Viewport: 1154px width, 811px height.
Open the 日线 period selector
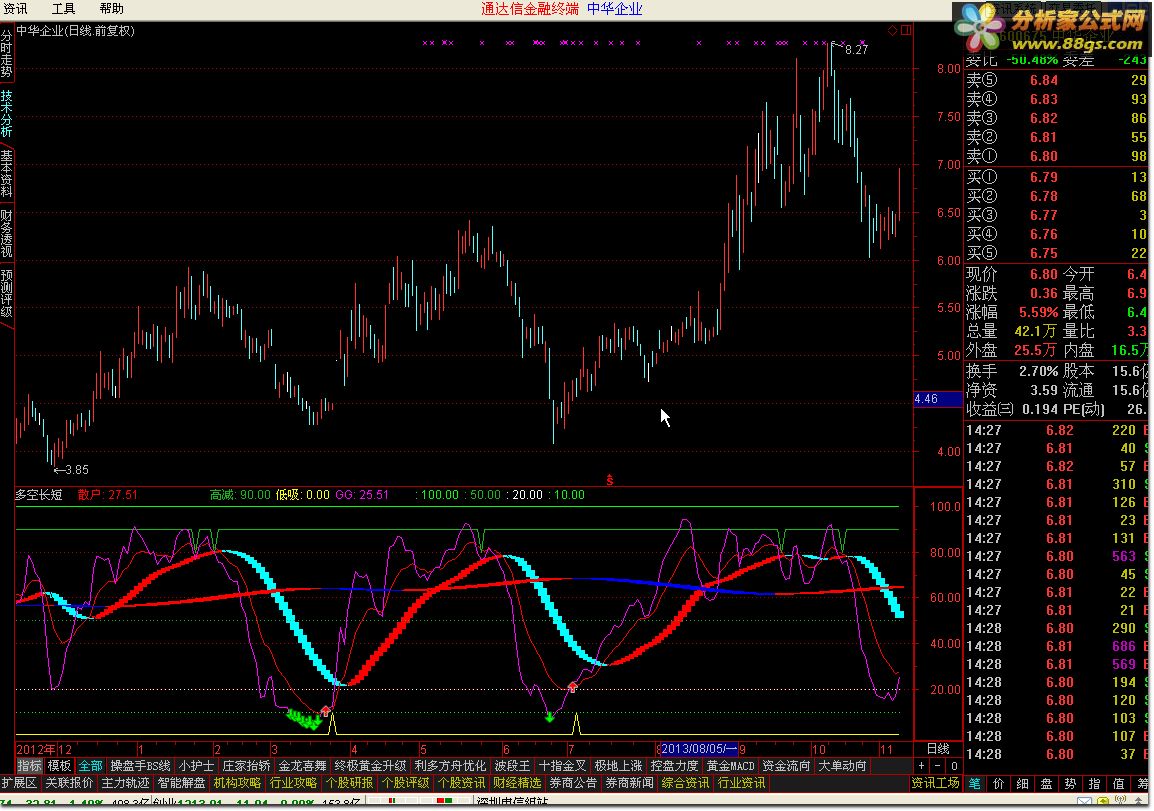(938, 749)
